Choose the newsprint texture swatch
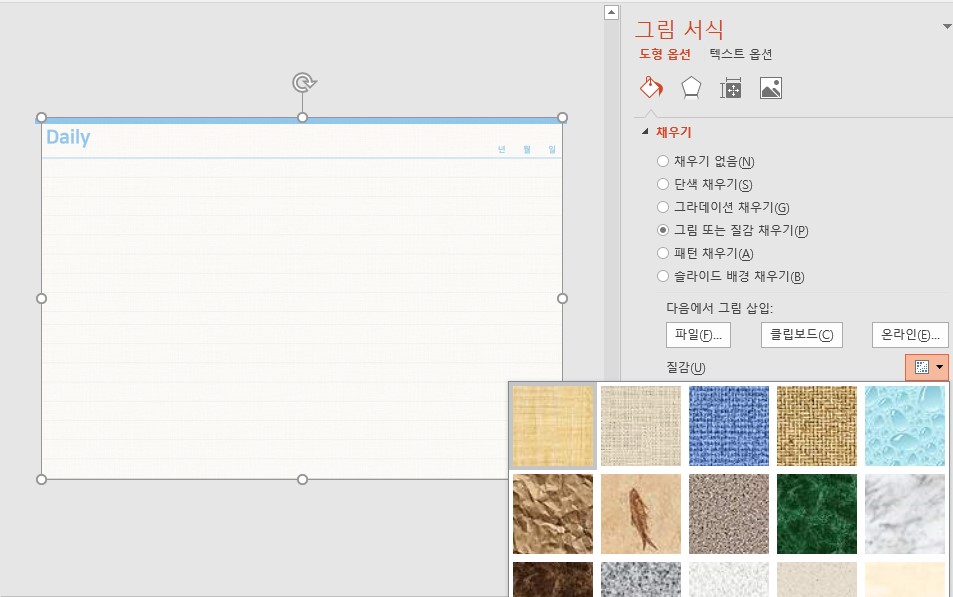953x597 pixels. (729, 579)
